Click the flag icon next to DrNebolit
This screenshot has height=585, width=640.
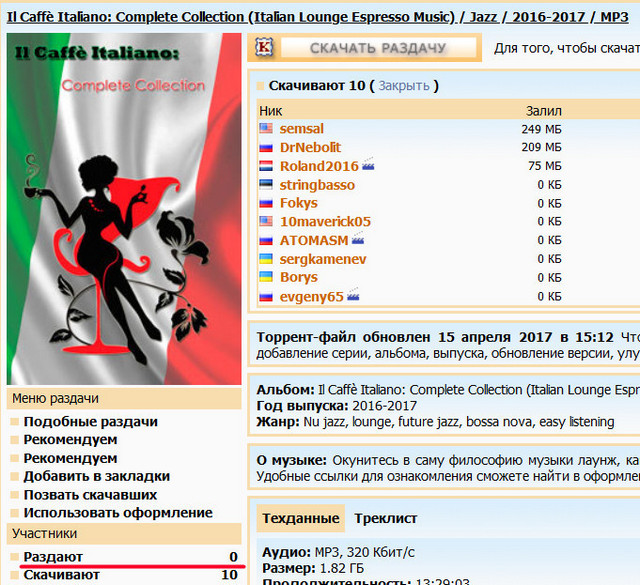click(266, 147)
